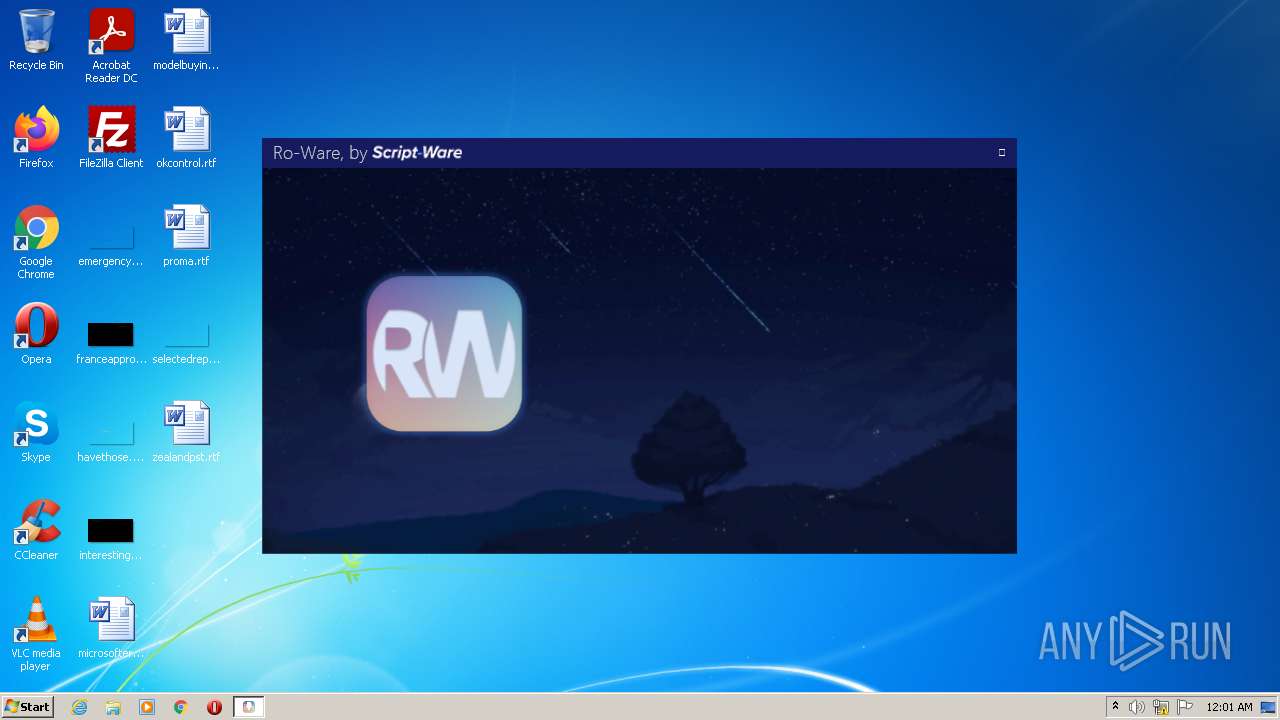Open Windows Explorer from the taskbar
Viewport: 1280px width, 720px height.
coord(113,707)
